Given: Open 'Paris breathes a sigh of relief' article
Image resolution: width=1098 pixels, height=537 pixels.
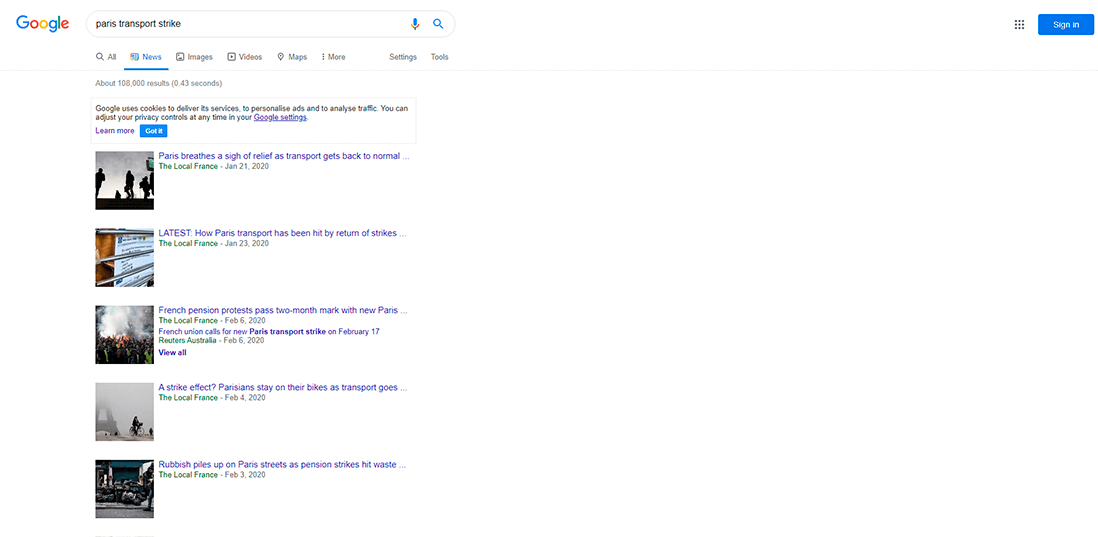Looking at the screenshot, I should click(x=284, y=156).
